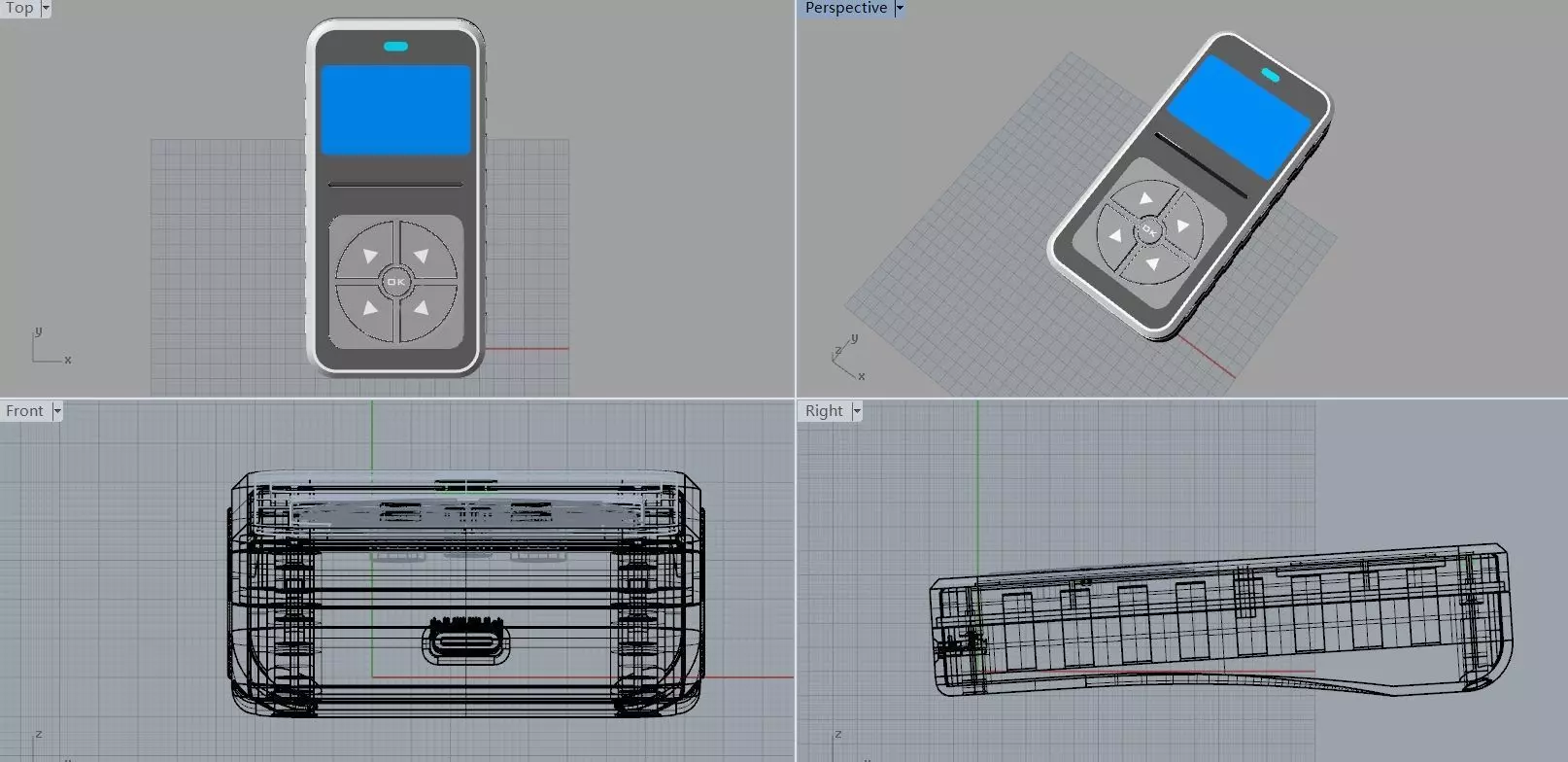The height and width of the screenshot is (762, 1568).
Task: Open the Perspective viewport title menu
Action: [845, 8]
